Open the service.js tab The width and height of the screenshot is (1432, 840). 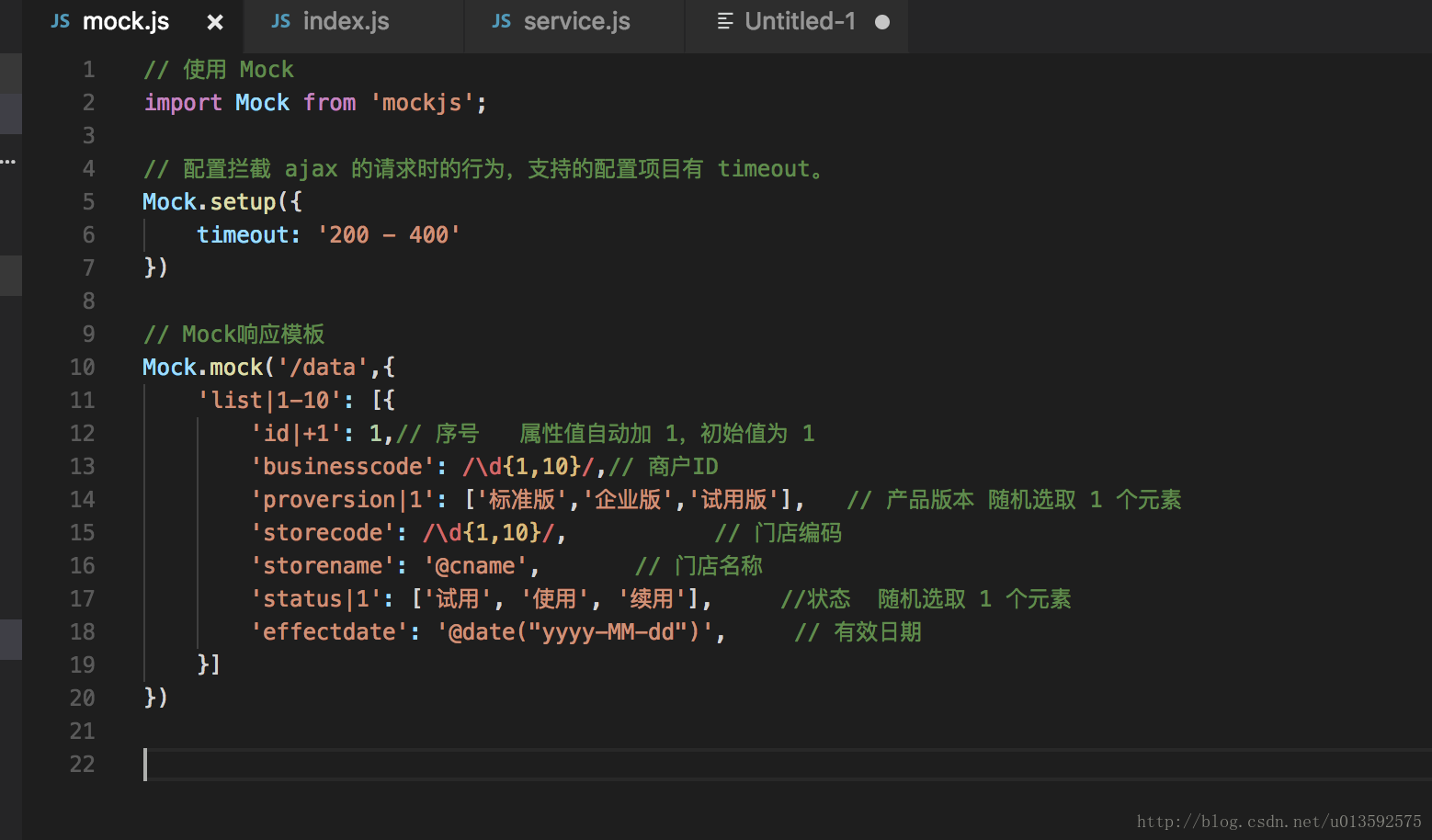pyautogui.click(x=575, y=22)
